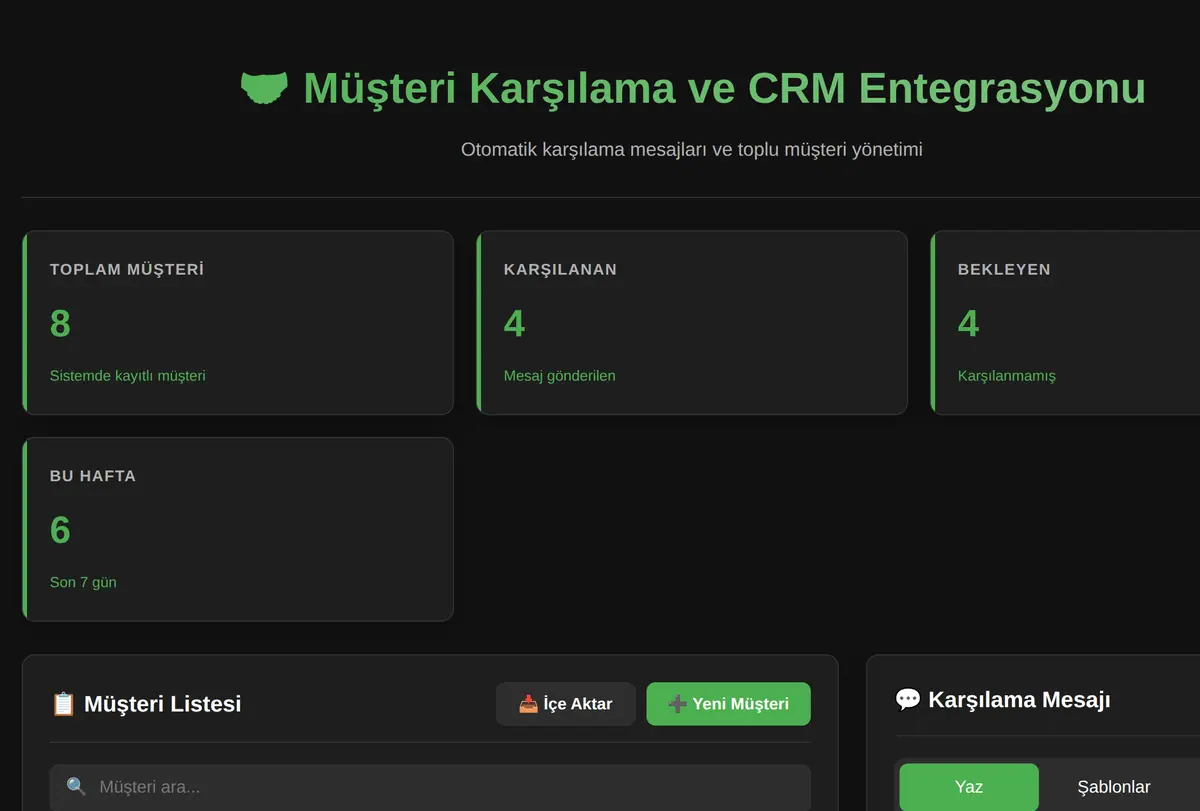Viewport: 1200px width, 811px height.
Task: Select the Bekleyen stat card
Action: (1065, 323)
